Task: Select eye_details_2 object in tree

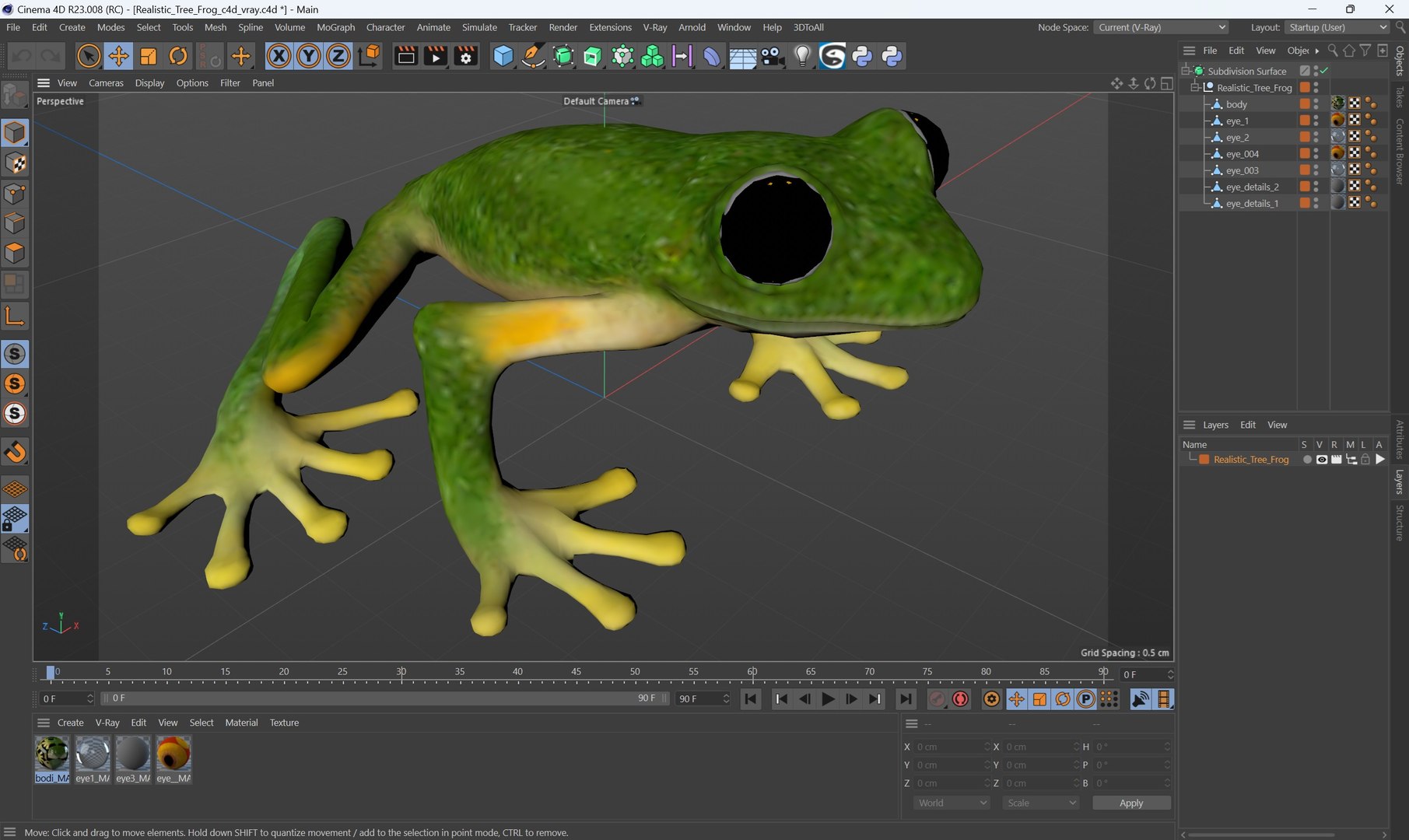Action: click(1252, 187)
